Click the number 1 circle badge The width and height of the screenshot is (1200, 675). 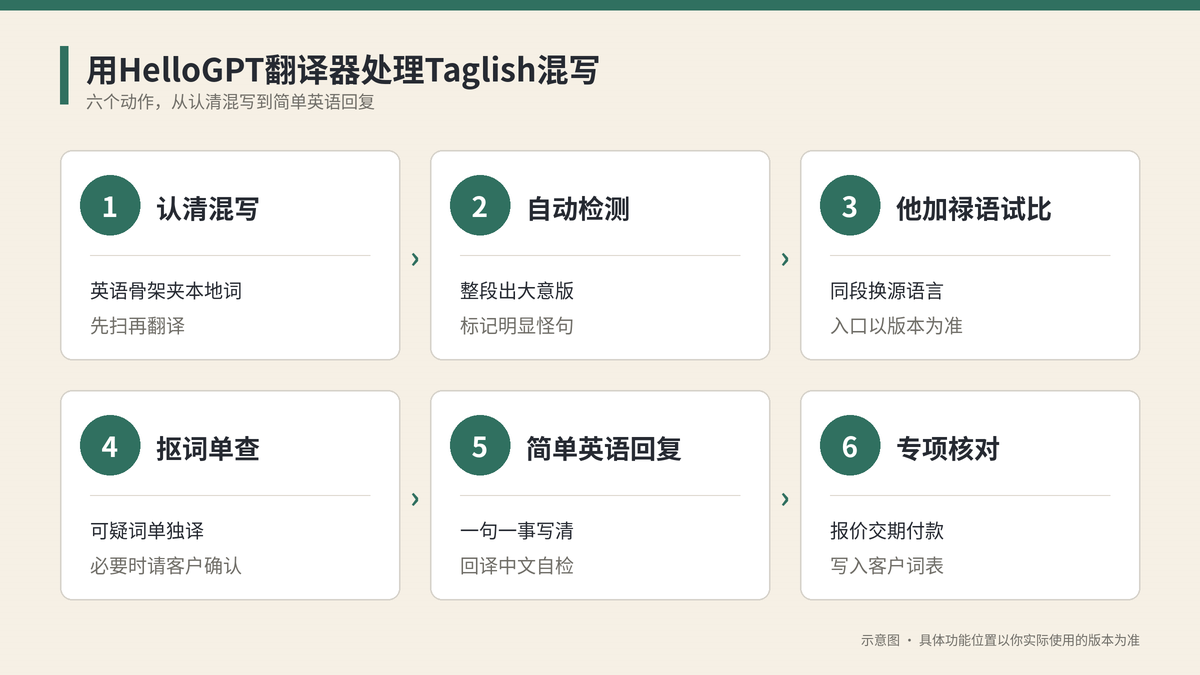point(110,206)
